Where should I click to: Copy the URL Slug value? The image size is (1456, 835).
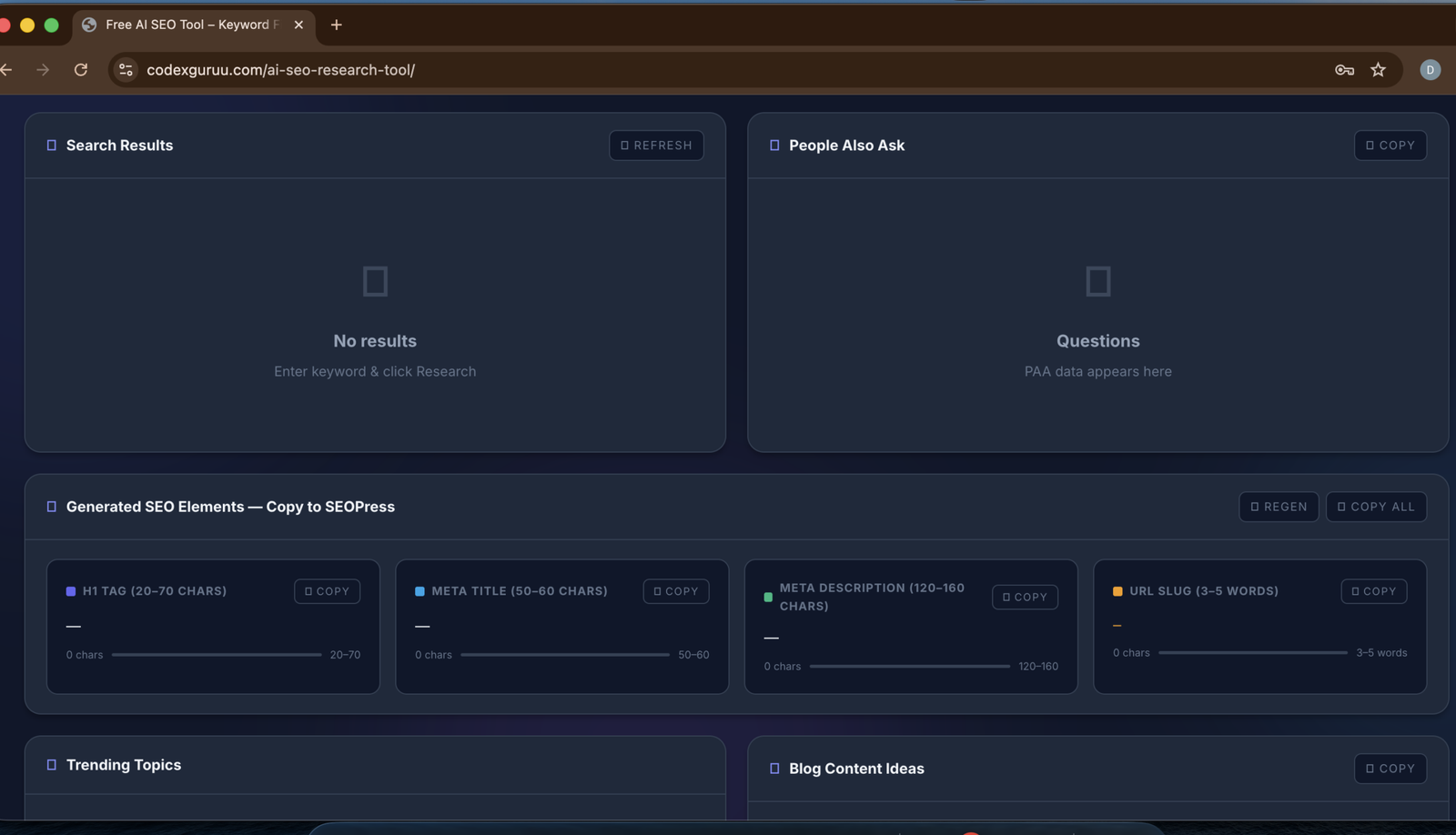point(1374,591)
